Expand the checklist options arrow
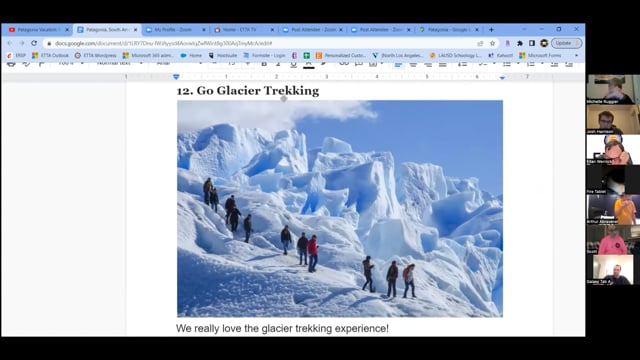 pos(494,64)
